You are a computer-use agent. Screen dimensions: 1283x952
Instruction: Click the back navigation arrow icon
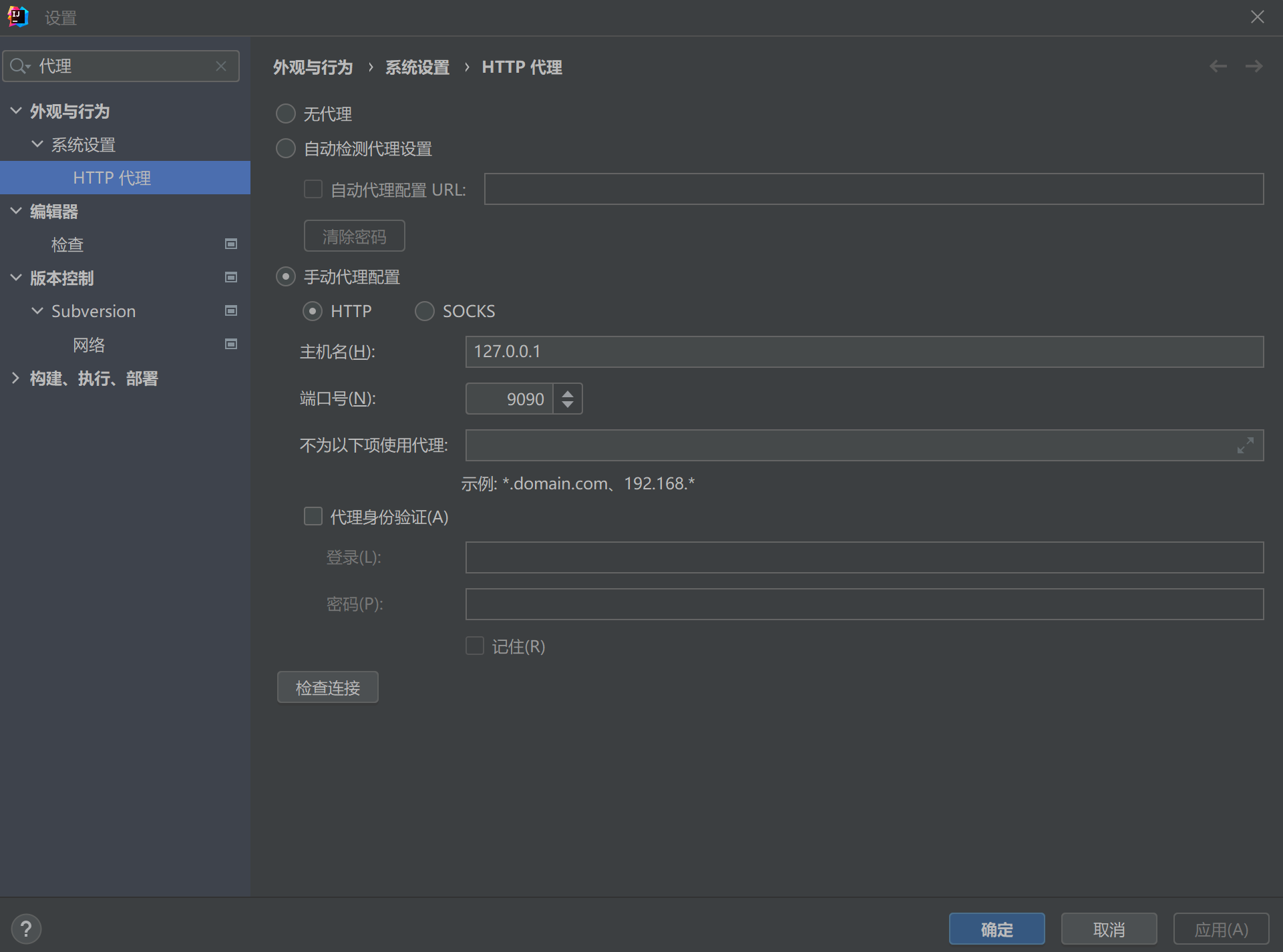(x=1218, y=66)
